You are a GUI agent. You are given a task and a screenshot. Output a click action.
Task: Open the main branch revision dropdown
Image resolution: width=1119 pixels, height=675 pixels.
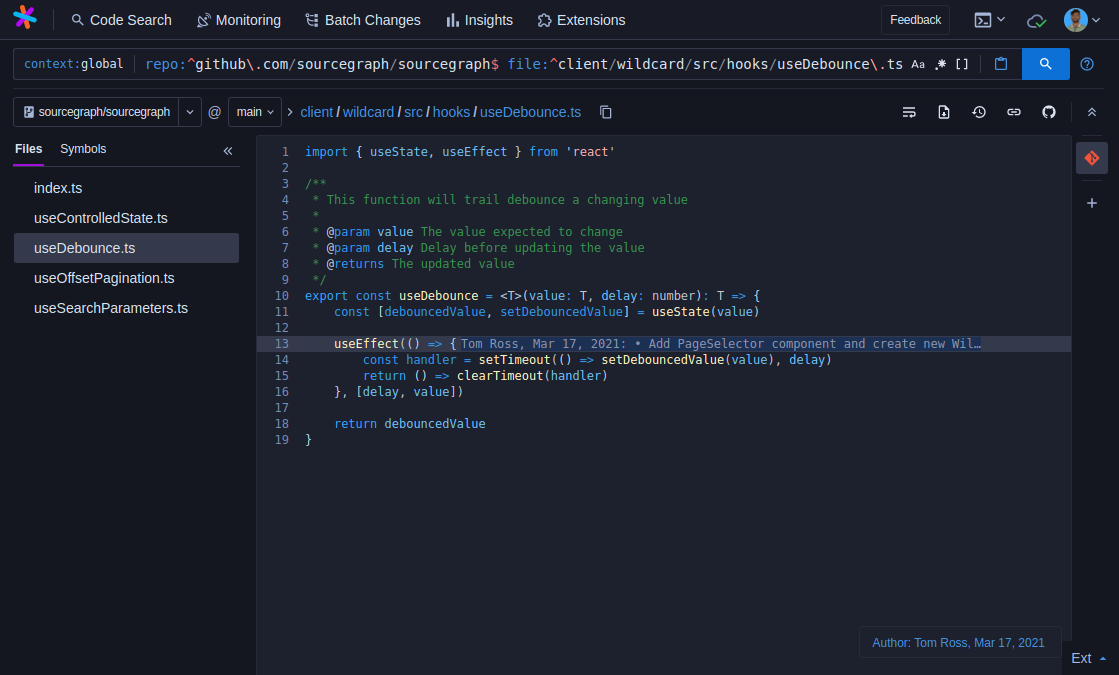coord(255,112)
